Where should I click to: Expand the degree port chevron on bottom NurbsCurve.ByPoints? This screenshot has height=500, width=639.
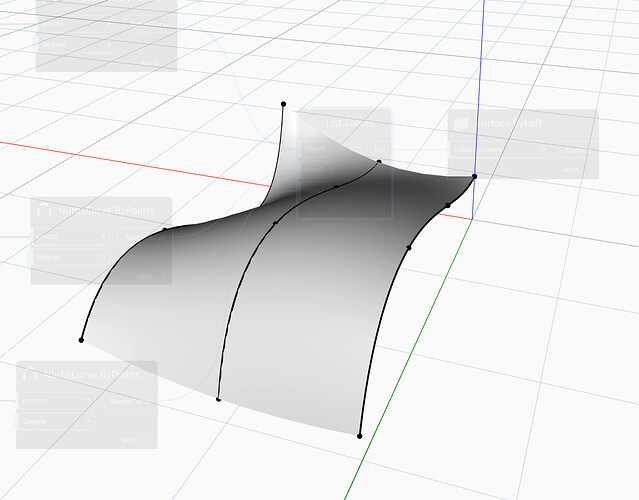click(89, 421)
